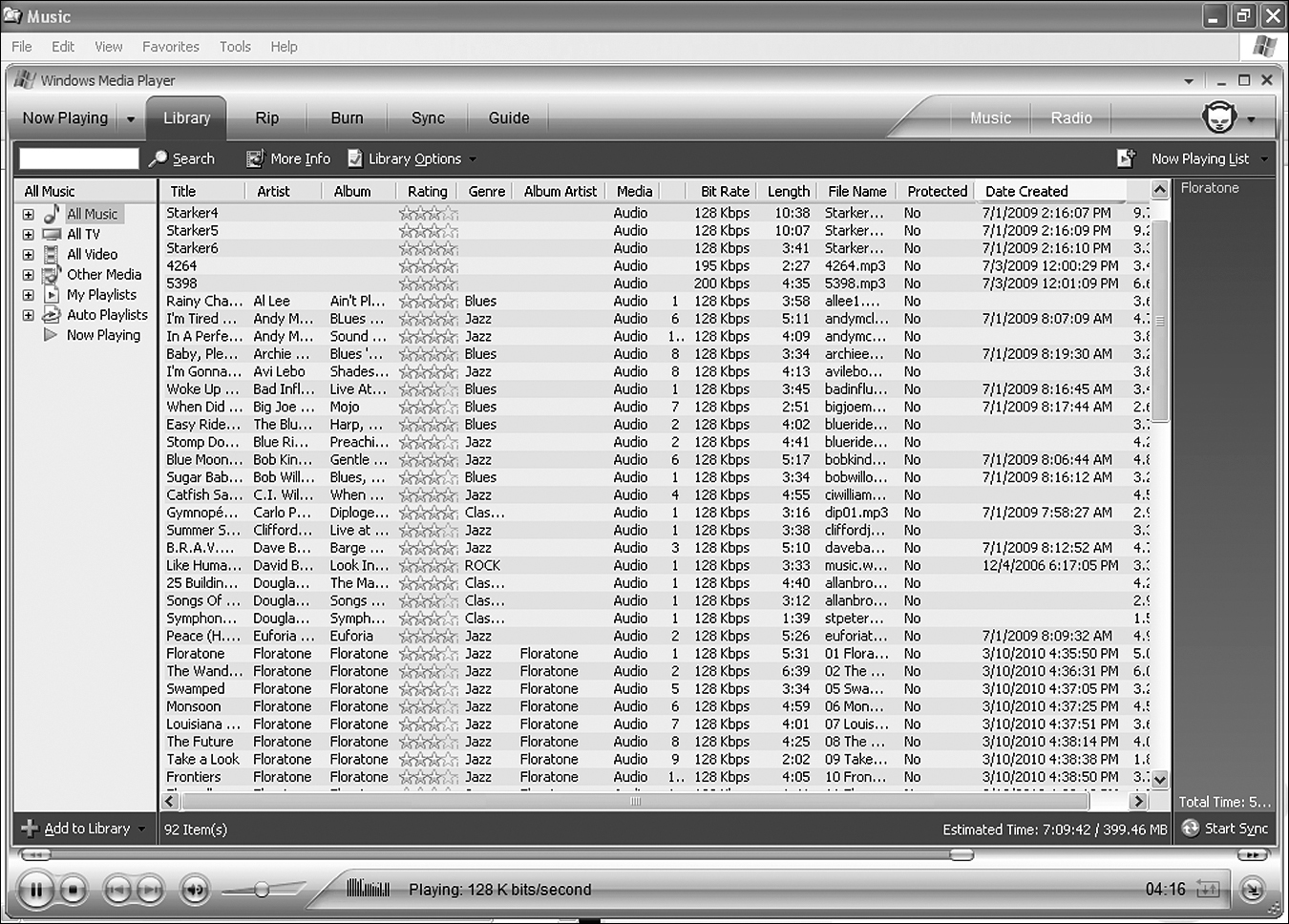Click the Search button label
Image resolution: width=1289 pixels, height=924 pixels.
tap(193, 159)
